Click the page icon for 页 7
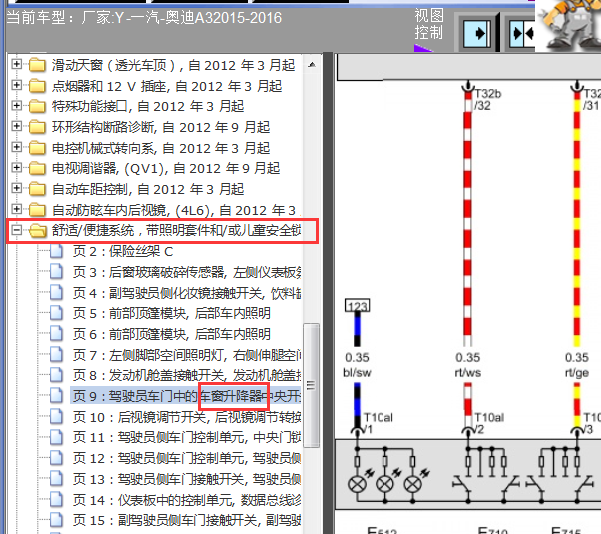Image resolution: width=601 pixels, height=534 pixels. [56, 355]
